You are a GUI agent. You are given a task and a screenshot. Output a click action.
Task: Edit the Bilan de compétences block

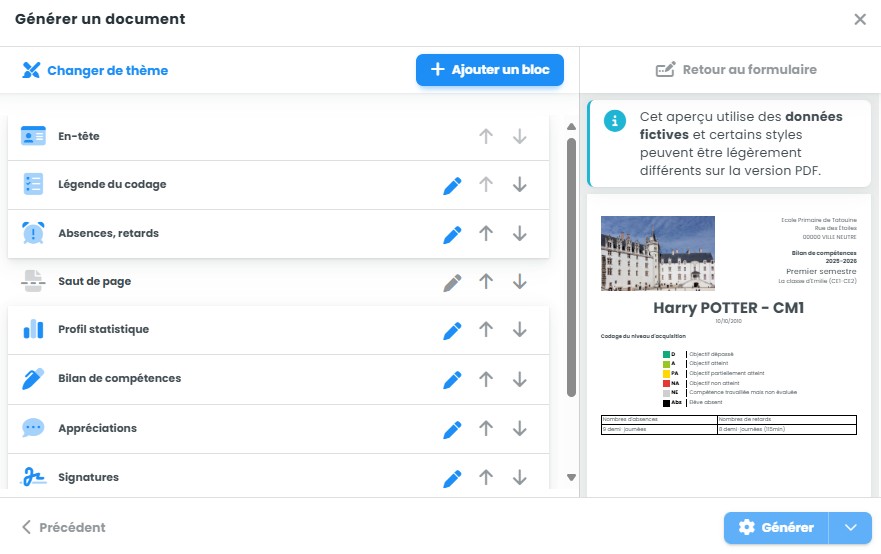click(452, 379)
